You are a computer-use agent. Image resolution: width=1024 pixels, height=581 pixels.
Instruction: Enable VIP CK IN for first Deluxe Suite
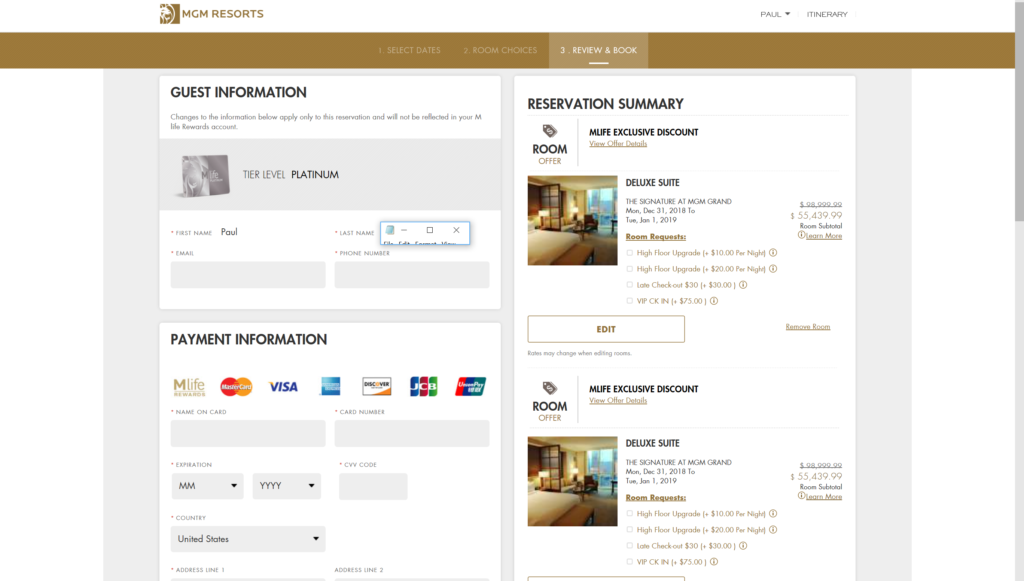pyautogui.click(x=630, y=301)
